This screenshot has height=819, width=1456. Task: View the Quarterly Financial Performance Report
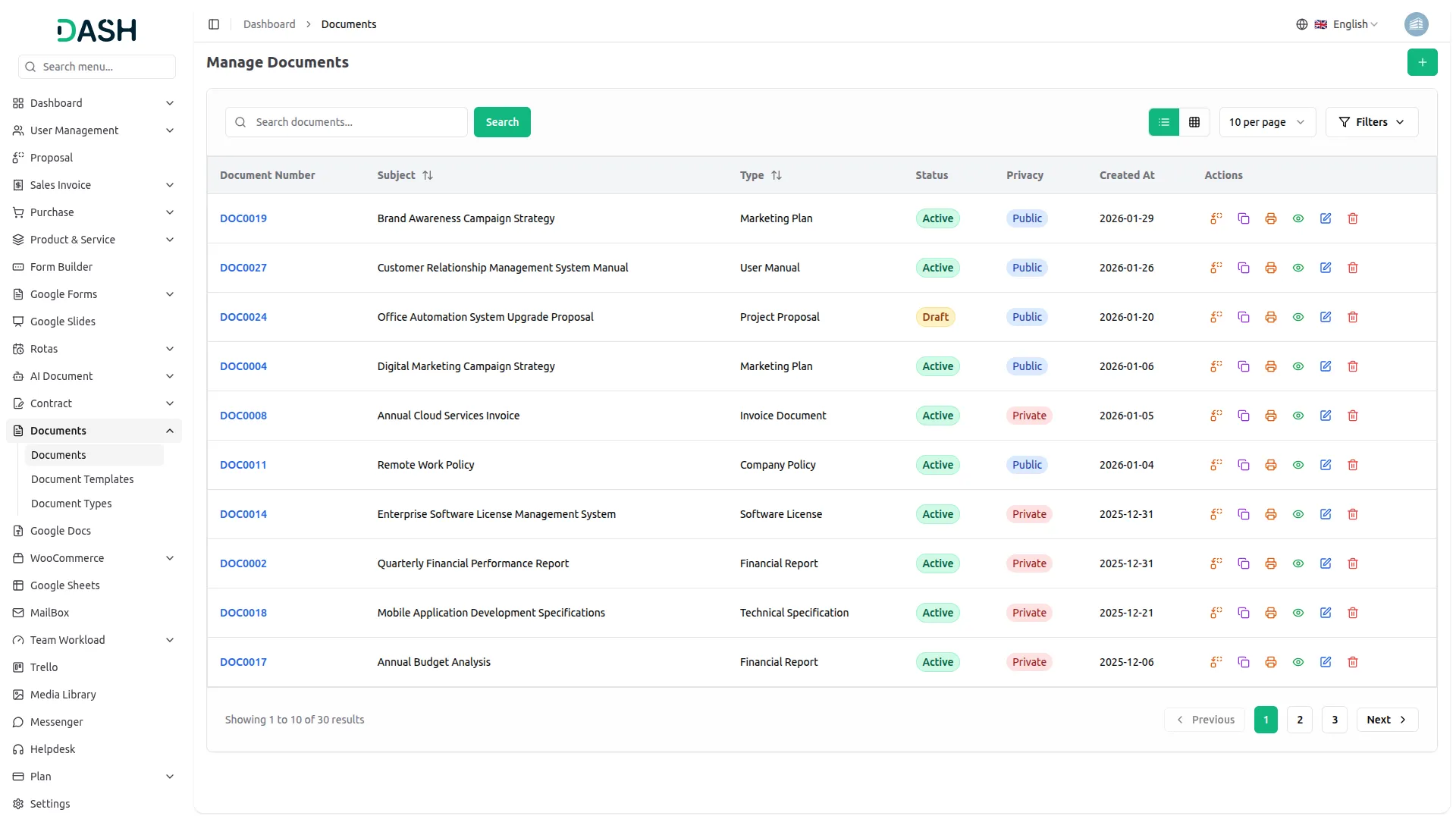point(1298,563)
